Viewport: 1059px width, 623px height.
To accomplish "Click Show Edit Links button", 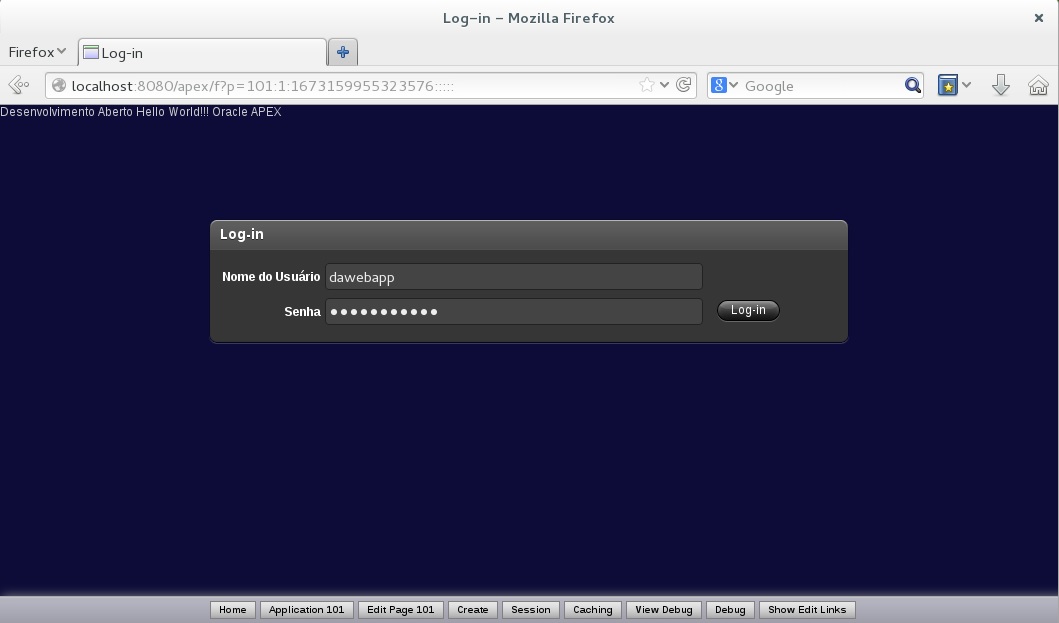I will [x=806, y=610].
